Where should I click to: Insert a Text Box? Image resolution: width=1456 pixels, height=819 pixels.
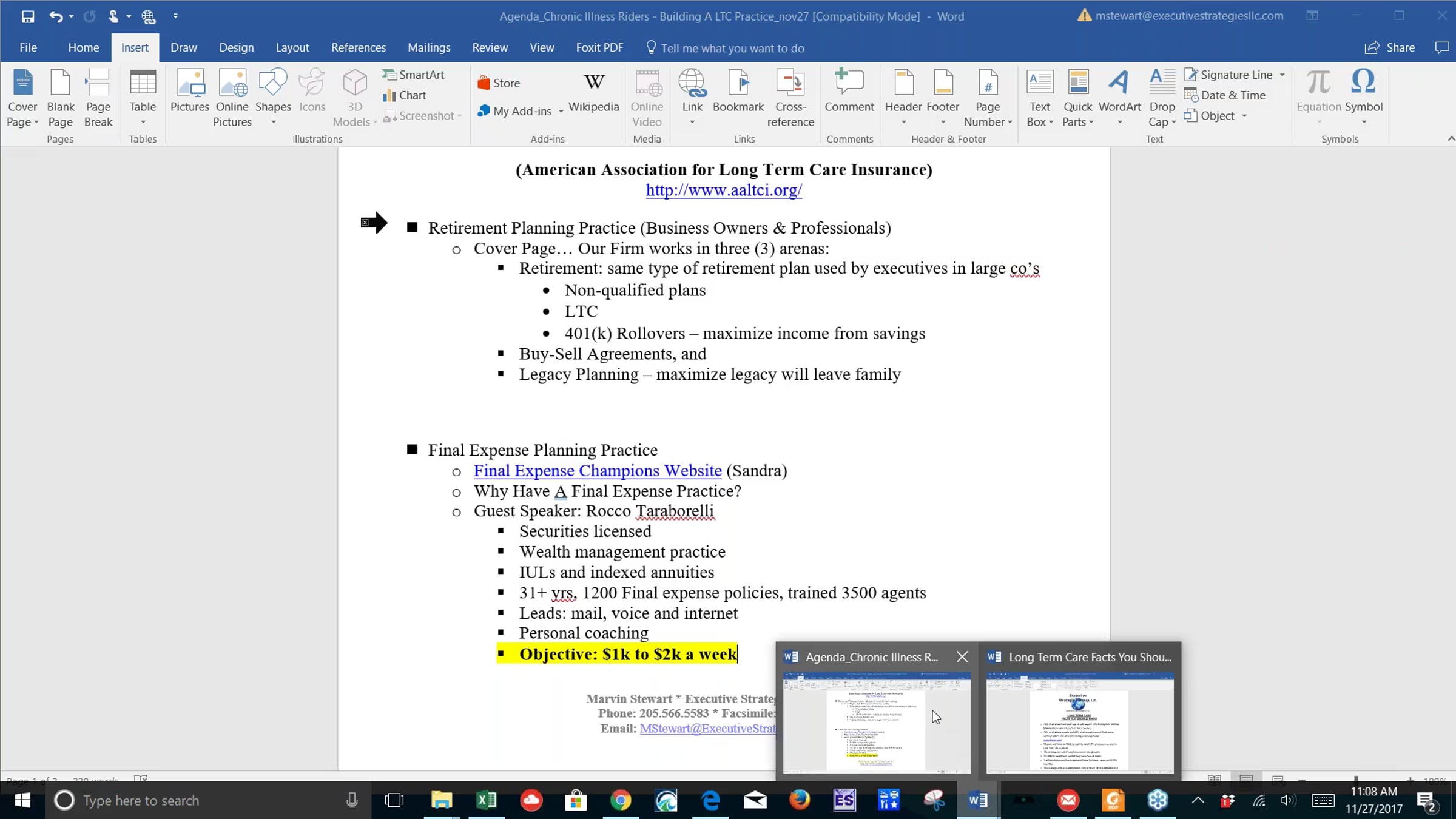coord(1040,98)
